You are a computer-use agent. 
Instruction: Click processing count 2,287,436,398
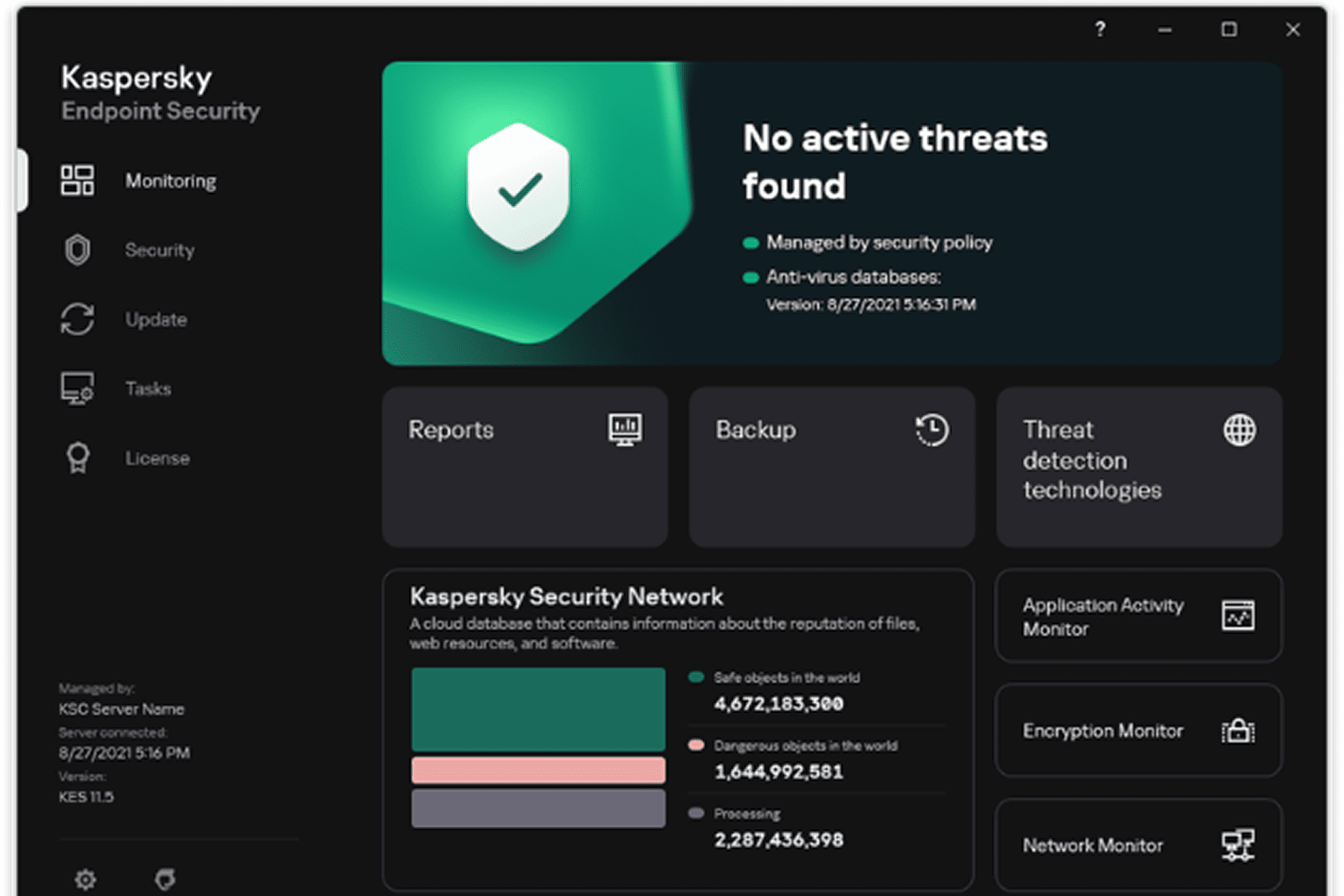[779, 840]
